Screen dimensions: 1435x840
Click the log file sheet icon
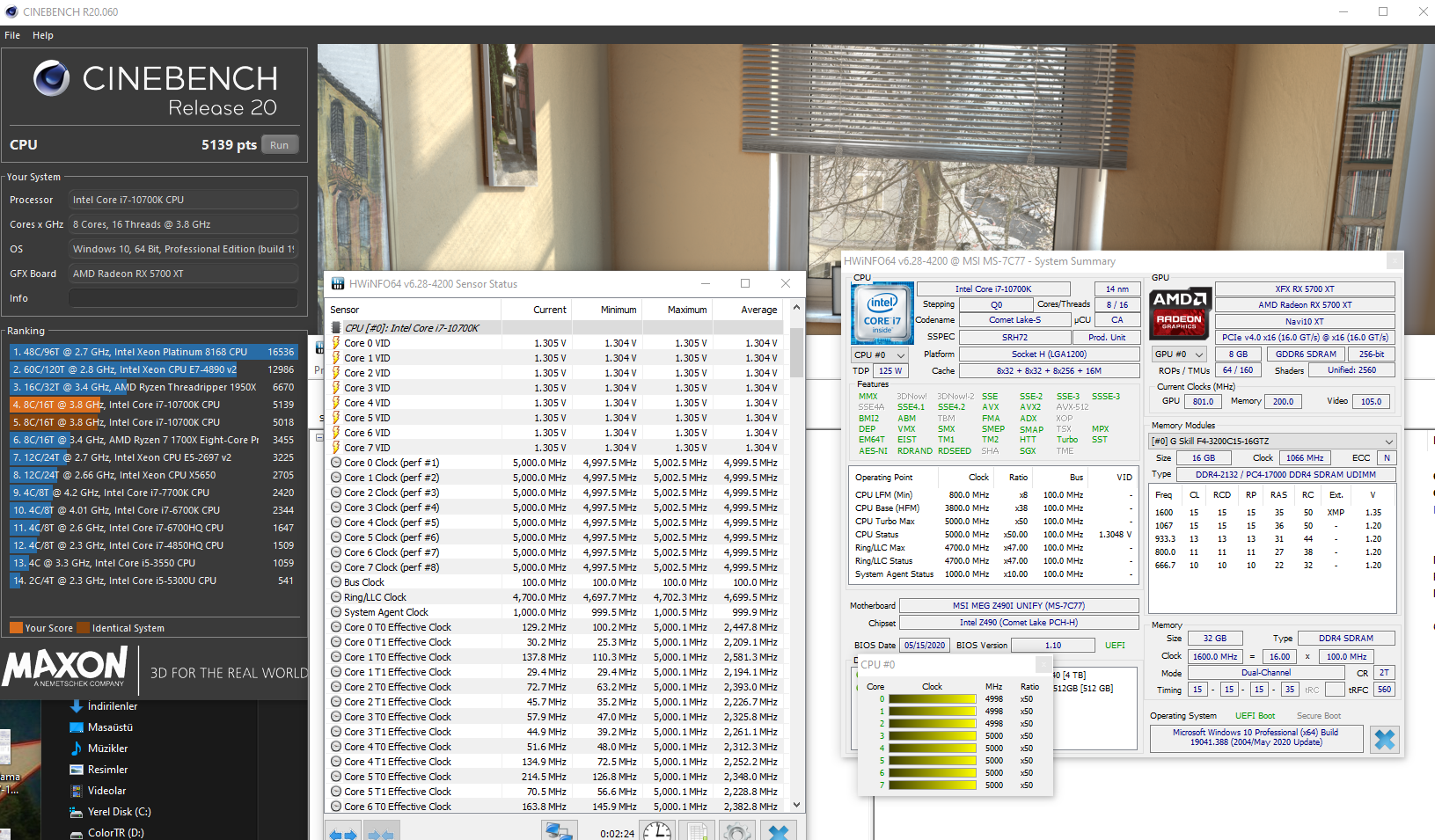697,831
